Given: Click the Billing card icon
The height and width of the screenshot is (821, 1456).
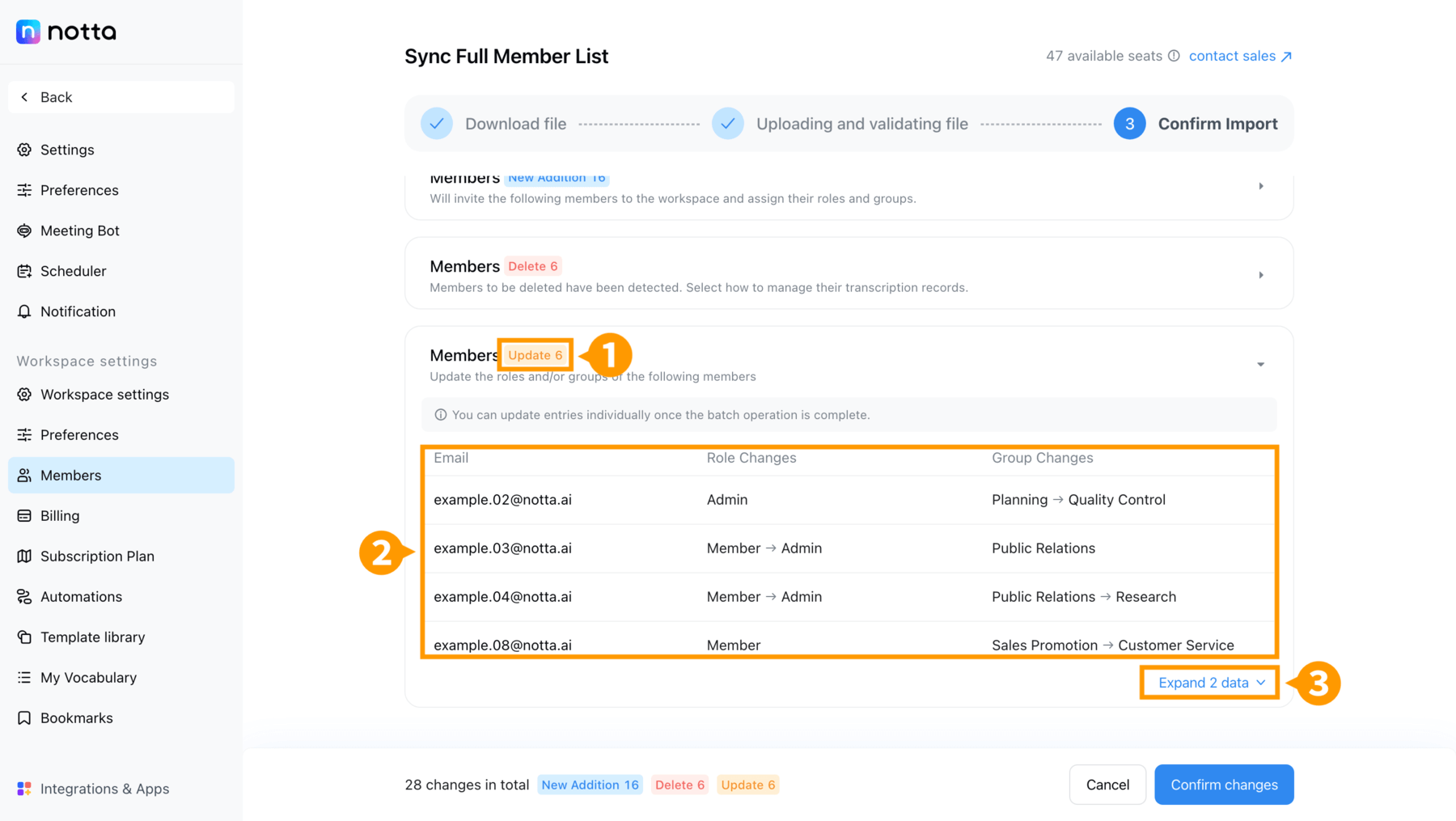Looking at the screenshot, I should tap(24, 516).
